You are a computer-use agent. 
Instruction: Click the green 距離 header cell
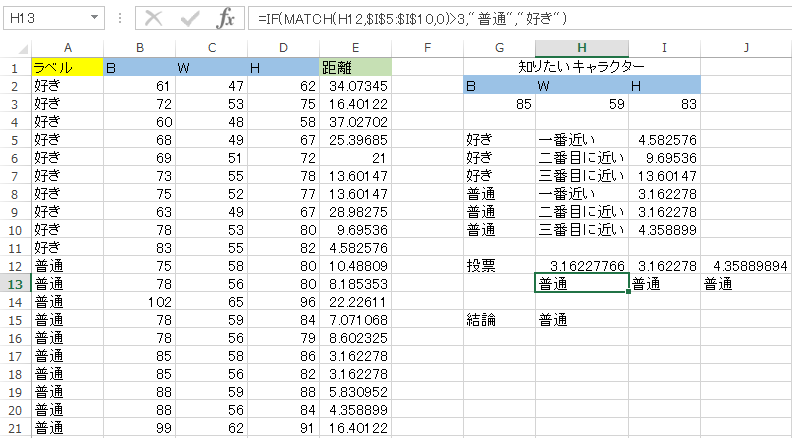(356, 67)
